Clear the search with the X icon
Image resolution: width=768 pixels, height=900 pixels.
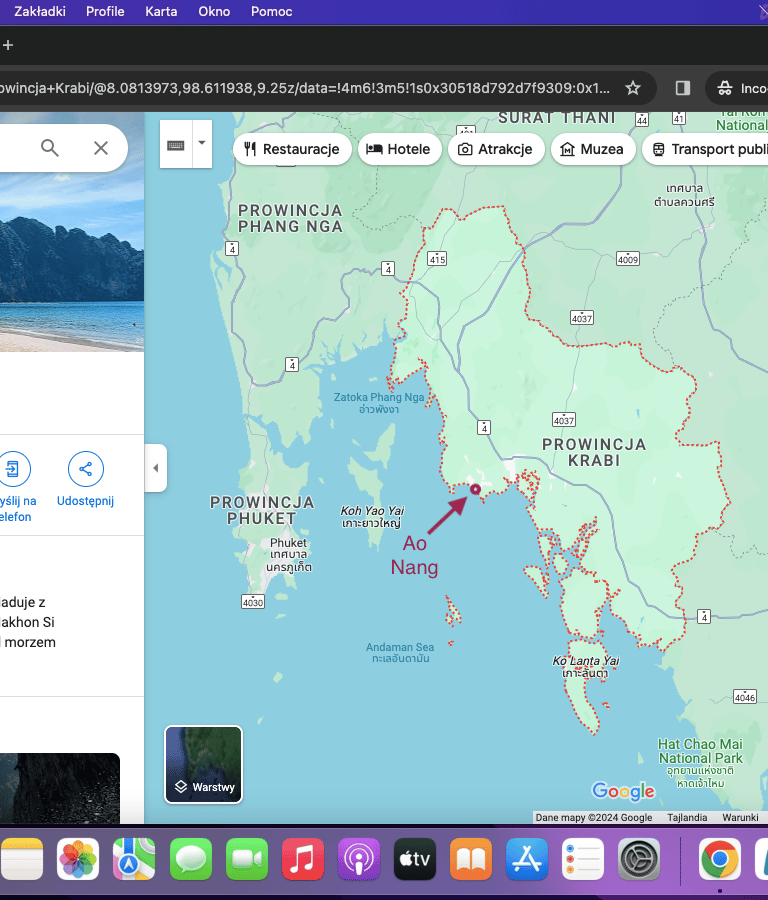(101, 148)
